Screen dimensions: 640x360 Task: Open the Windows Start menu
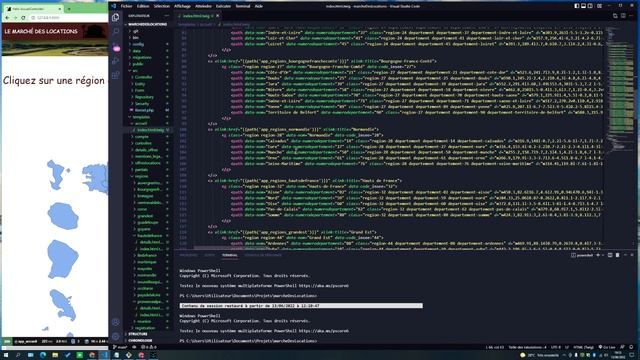coord(6,355)
